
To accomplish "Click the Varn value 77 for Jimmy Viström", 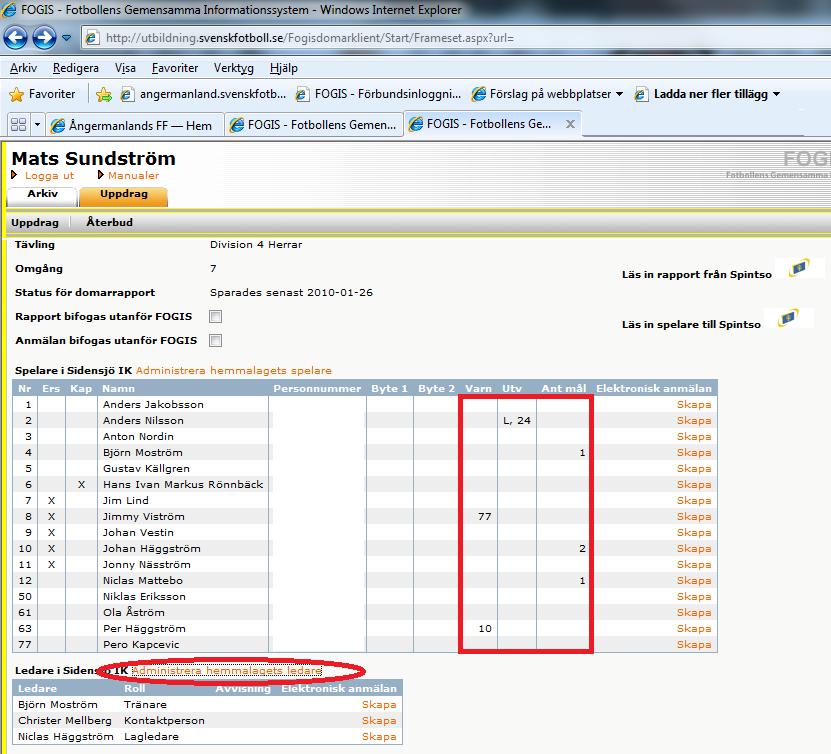I will click(484, 516).
